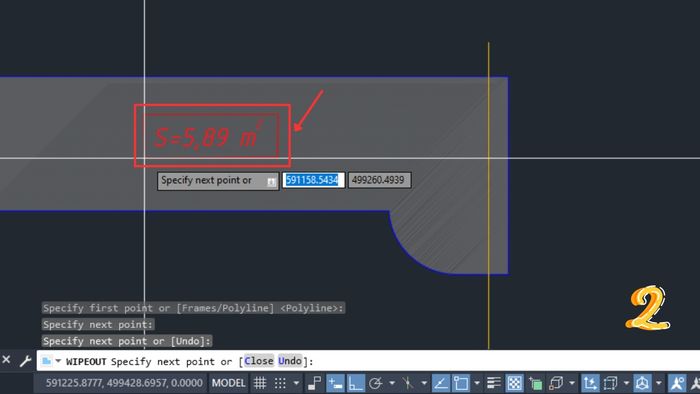The width and height of the screenshot is (700, 394).
Task: Open Object Snap settings dropdown arrow
Action: point(477,383)
